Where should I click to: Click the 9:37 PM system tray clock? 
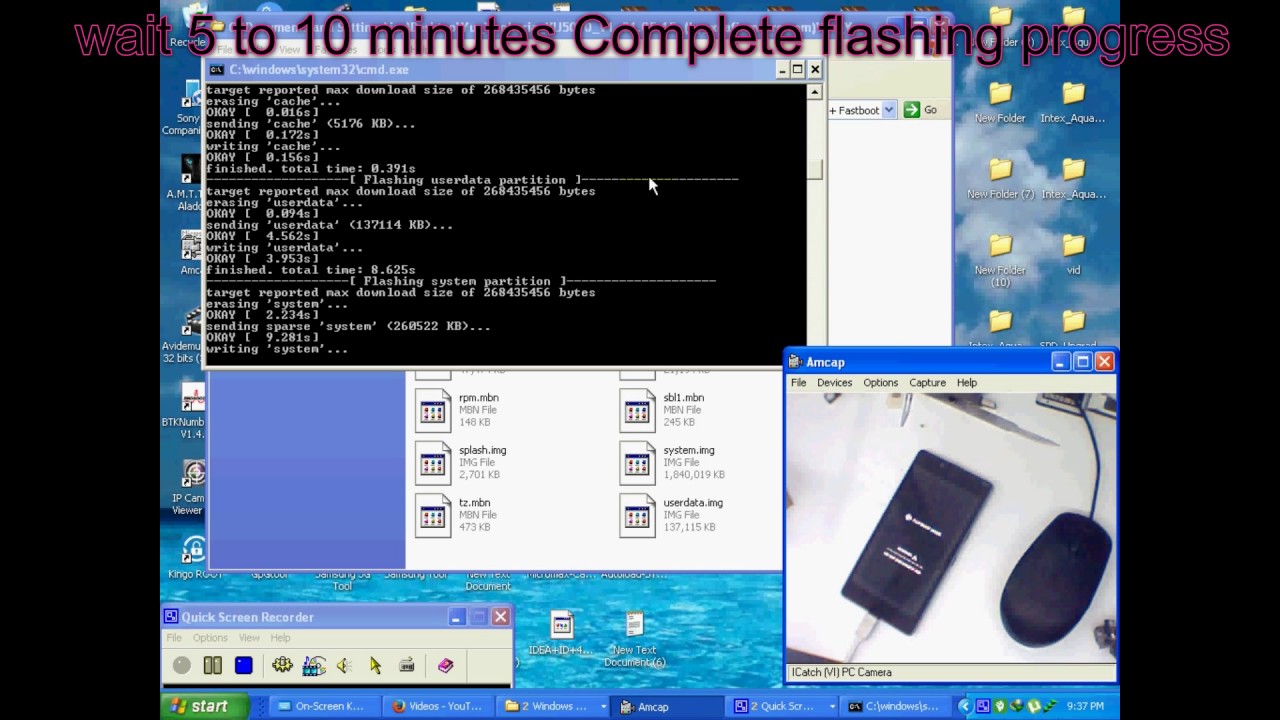click(x=1085, y=706)
